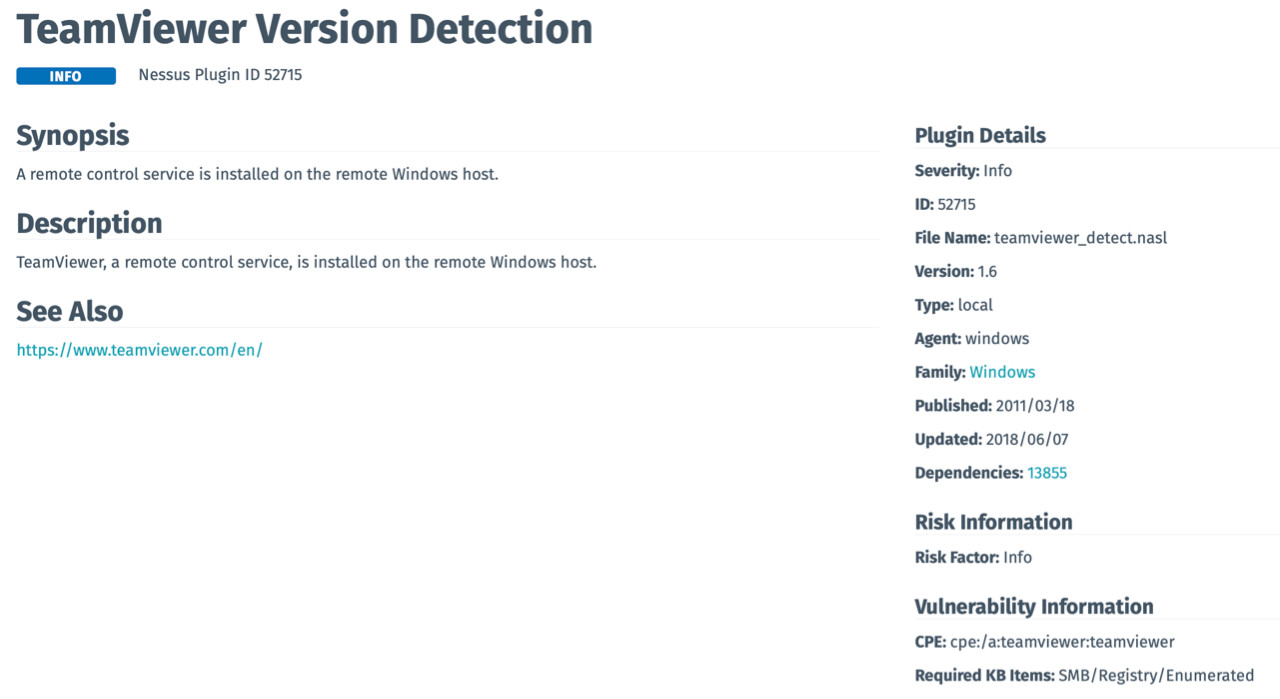The image size is (1280, 699).
Task: Click the Risk Information heading
Action: (993, 522)
